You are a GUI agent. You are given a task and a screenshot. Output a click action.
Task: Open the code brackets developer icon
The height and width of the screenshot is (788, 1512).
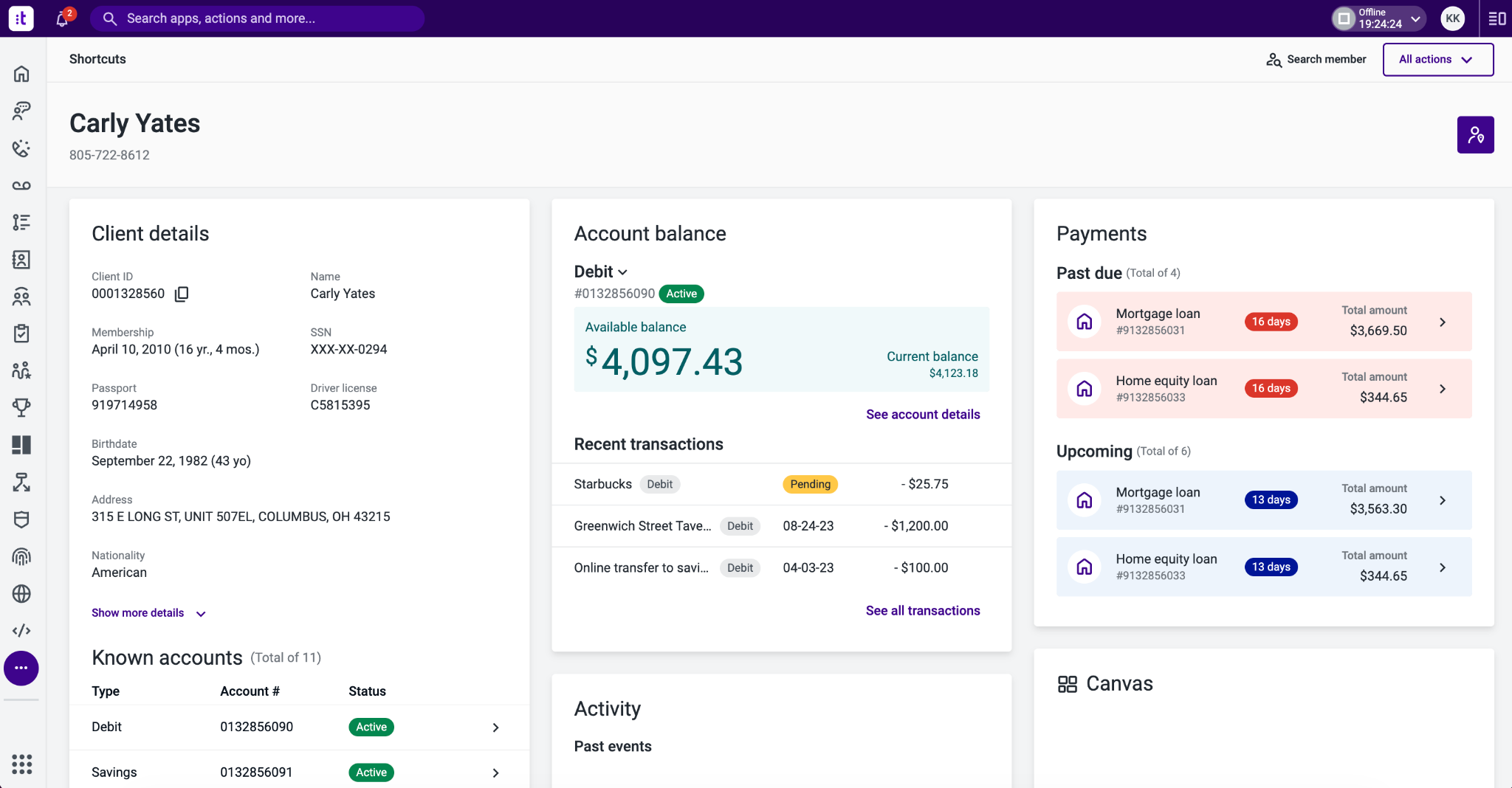(21, 631)
